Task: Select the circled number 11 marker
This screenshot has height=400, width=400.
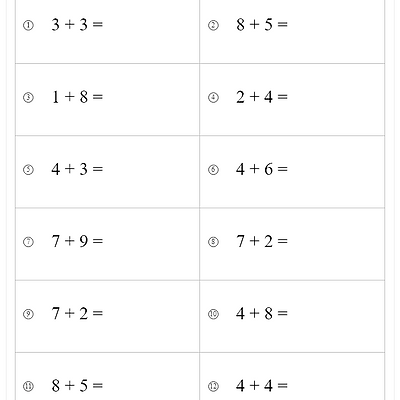Action: 28,387
